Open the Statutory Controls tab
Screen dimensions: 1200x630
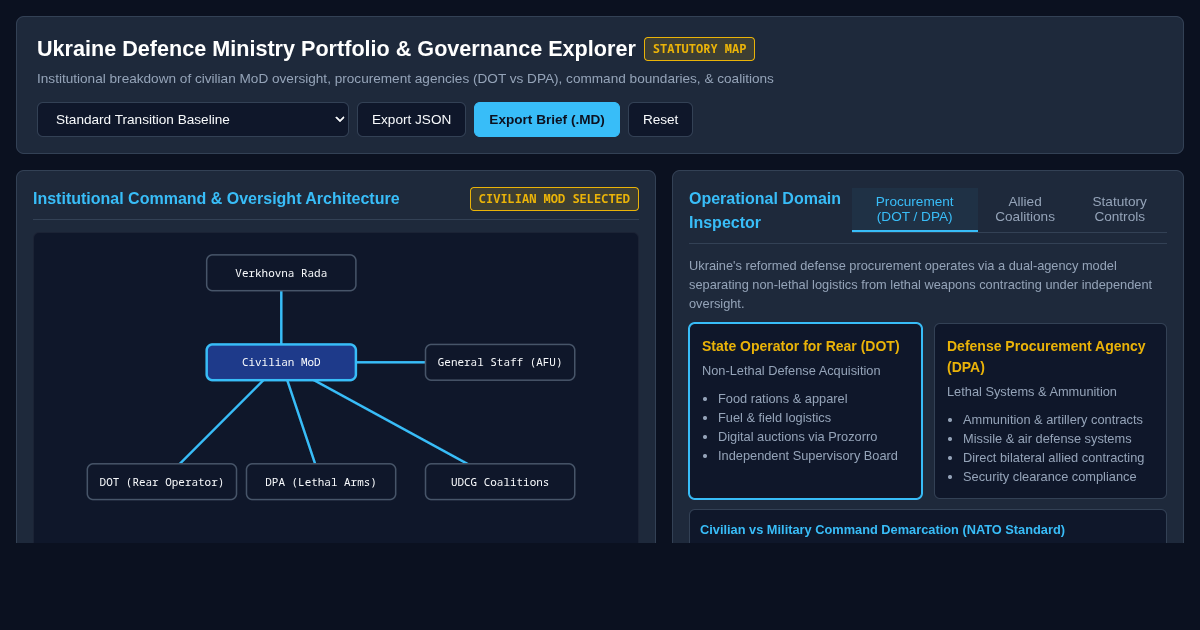tap(1119, 209)
